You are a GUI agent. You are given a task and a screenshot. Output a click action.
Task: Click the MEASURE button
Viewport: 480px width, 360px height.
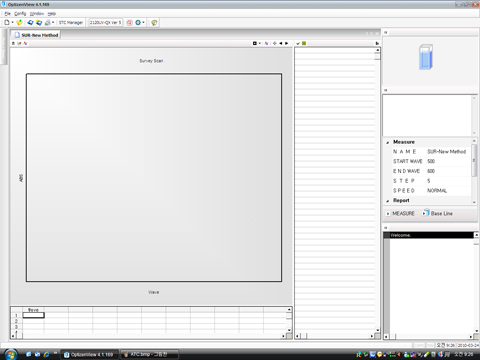click(x=400, y=213)
